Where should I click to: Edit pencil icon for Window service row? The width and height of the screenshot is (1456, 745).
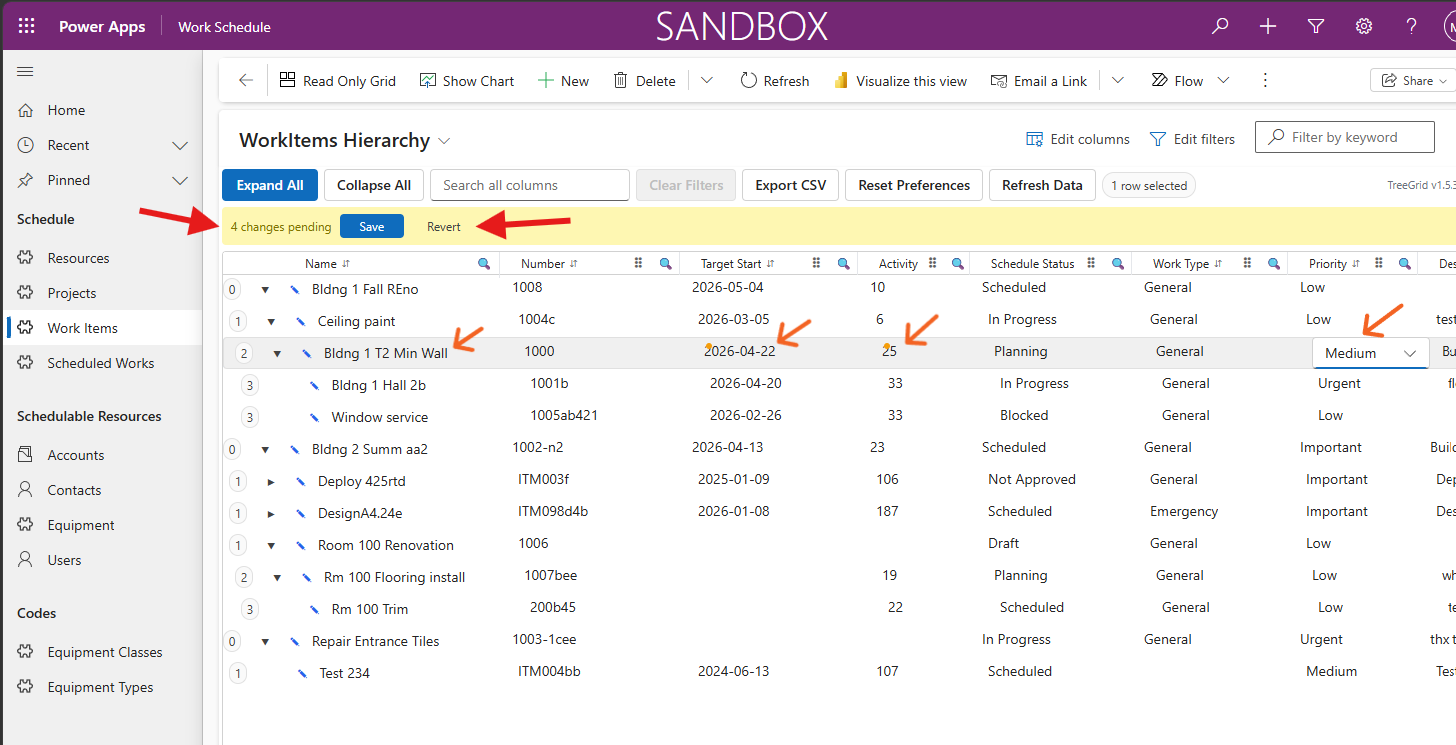[314, 417]
